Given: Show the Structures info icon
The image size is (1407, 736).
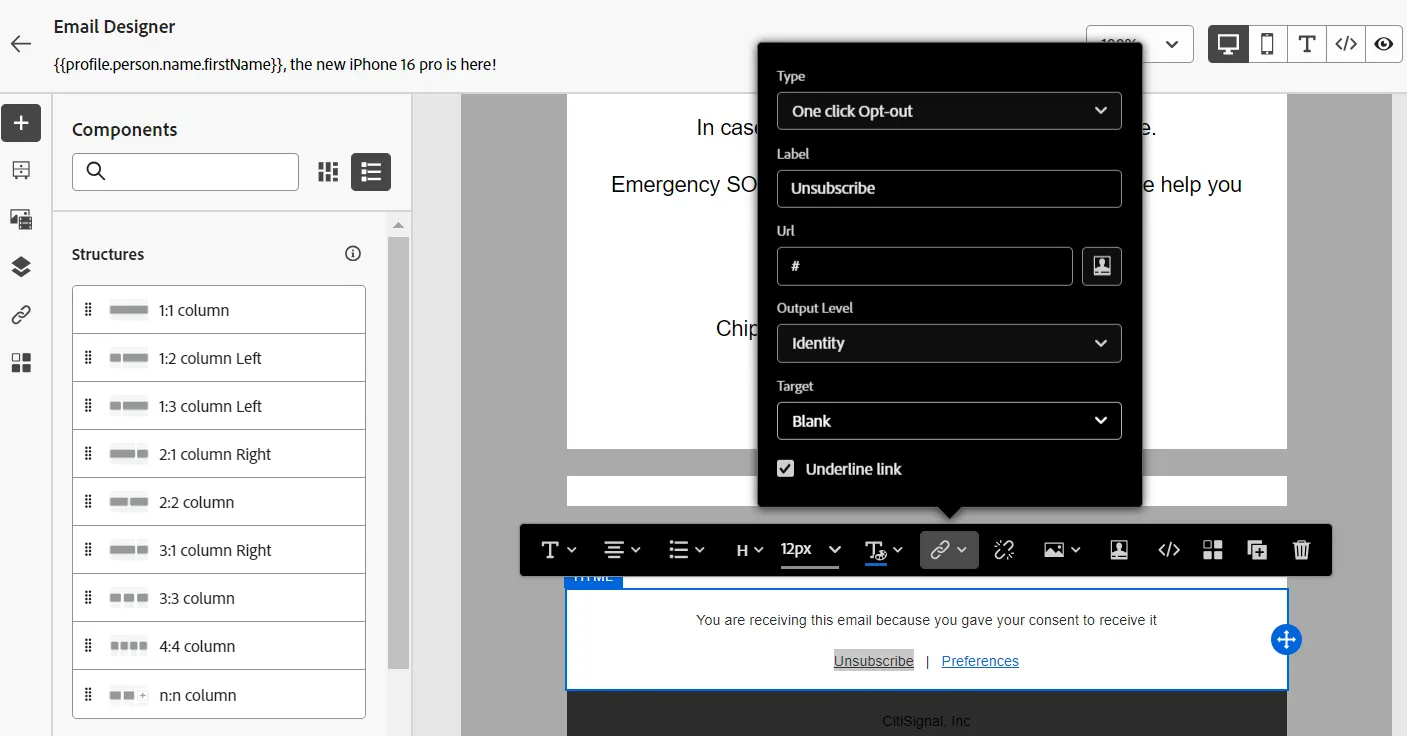Looking at the screenshot, I should [353, 254].
